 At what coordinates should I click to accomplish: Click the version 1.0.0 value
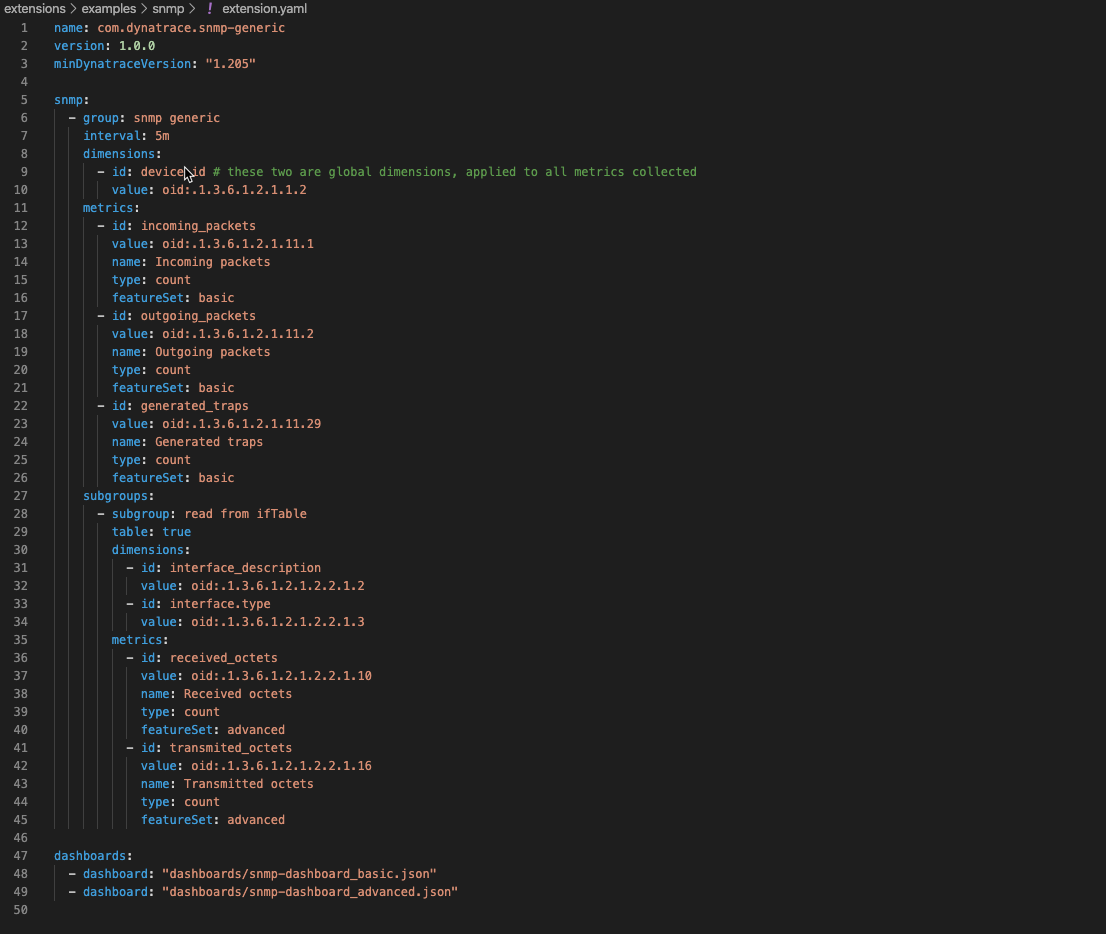tap(137, 46)
